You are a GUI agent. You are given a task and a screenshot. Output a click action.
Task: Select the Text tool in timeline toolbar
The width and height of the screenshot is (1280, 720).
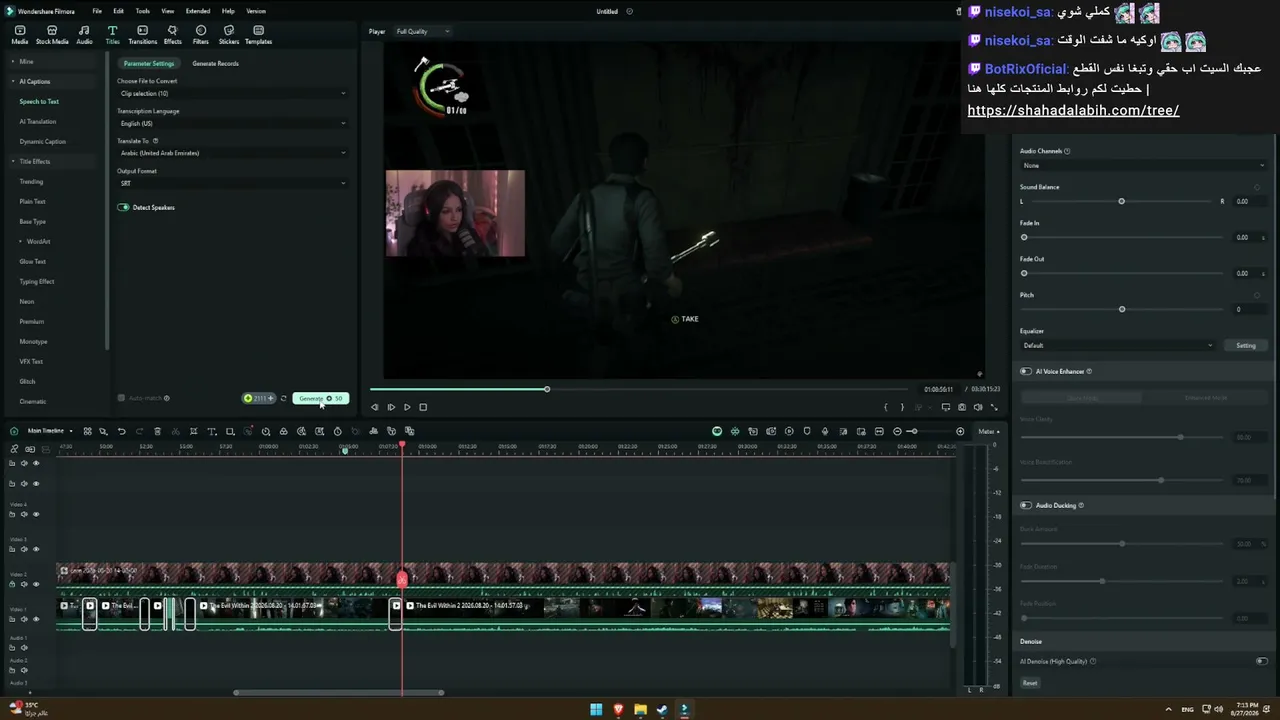(x=211, y=431)
